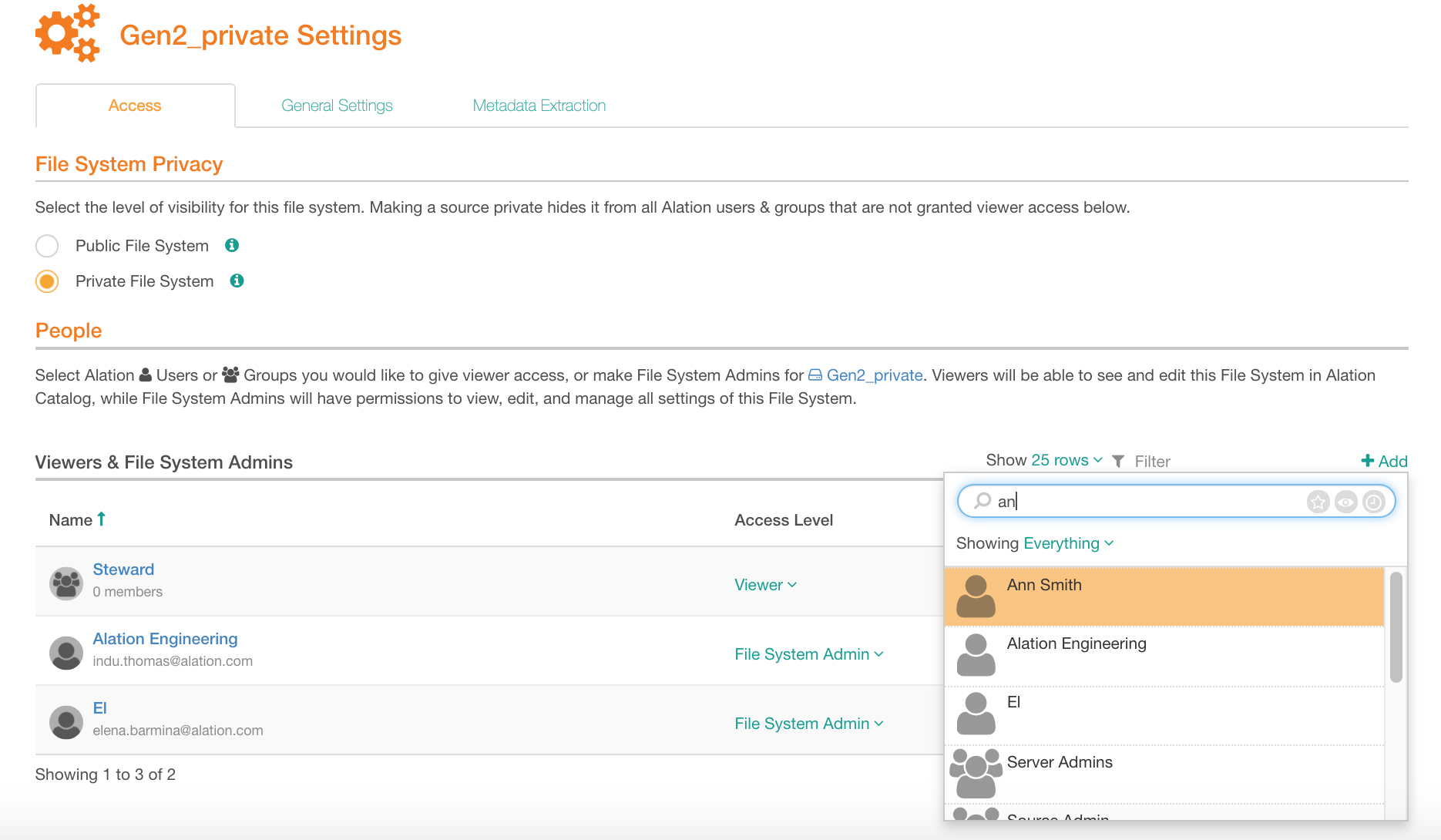Open Steward's Viewer access level dropdown
The image size is (1441, 840).
click(766, 585)
